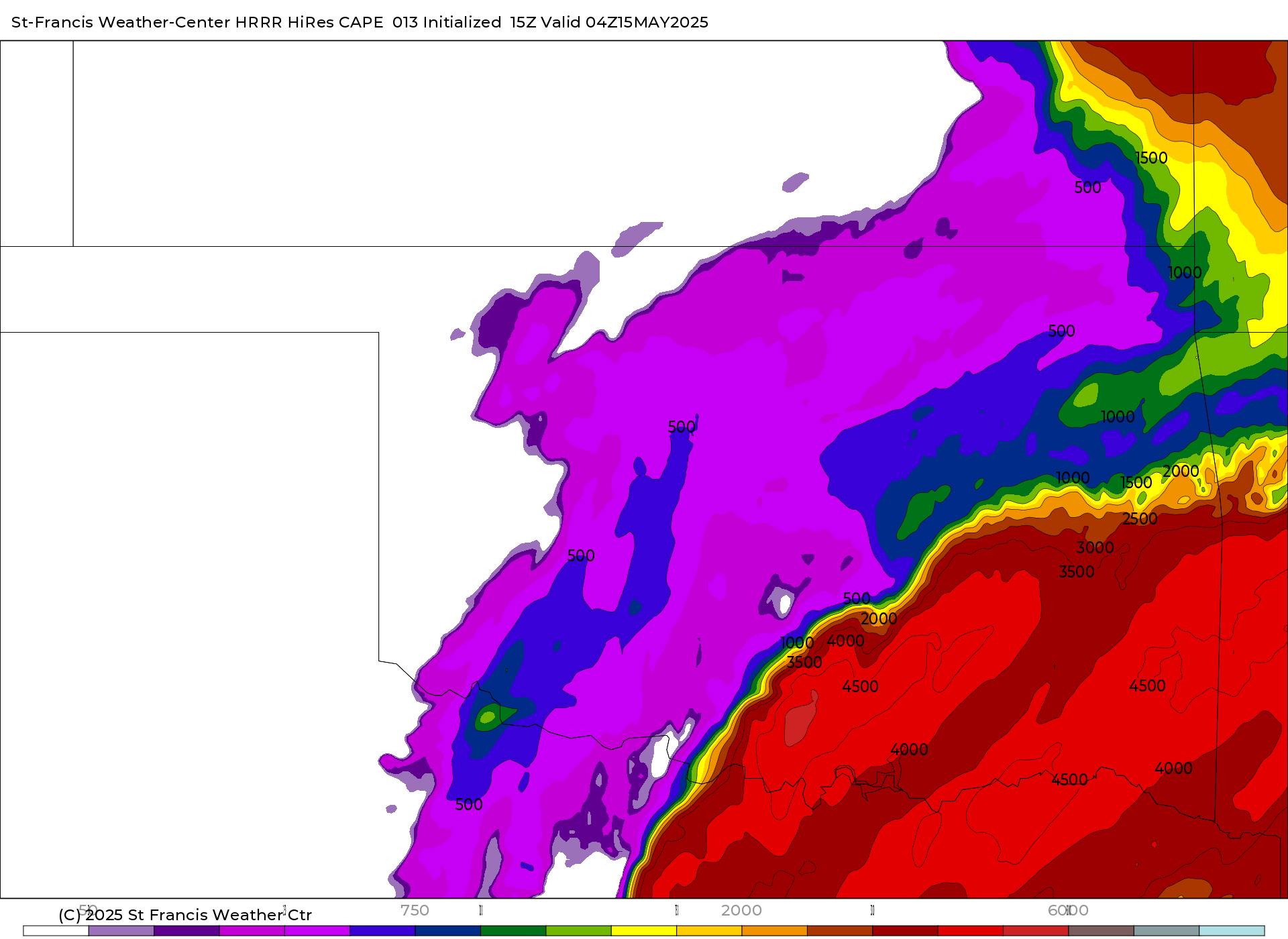Choose the lime green legend swatch
This screenshot has width=1288, height=939.
(578, 930)
